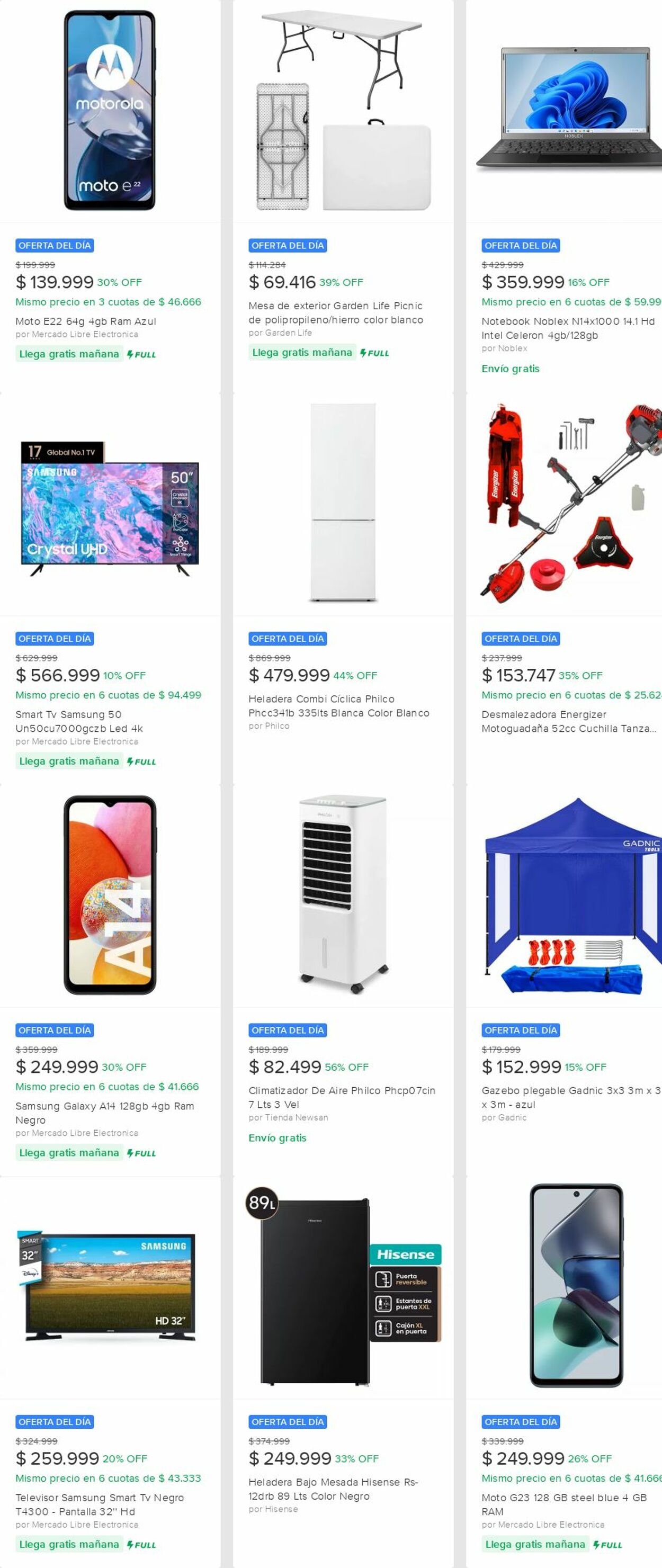This screenshot has width=662, height=1568.
Task: Open the Moto E22 phone product image
Action: 110,110
